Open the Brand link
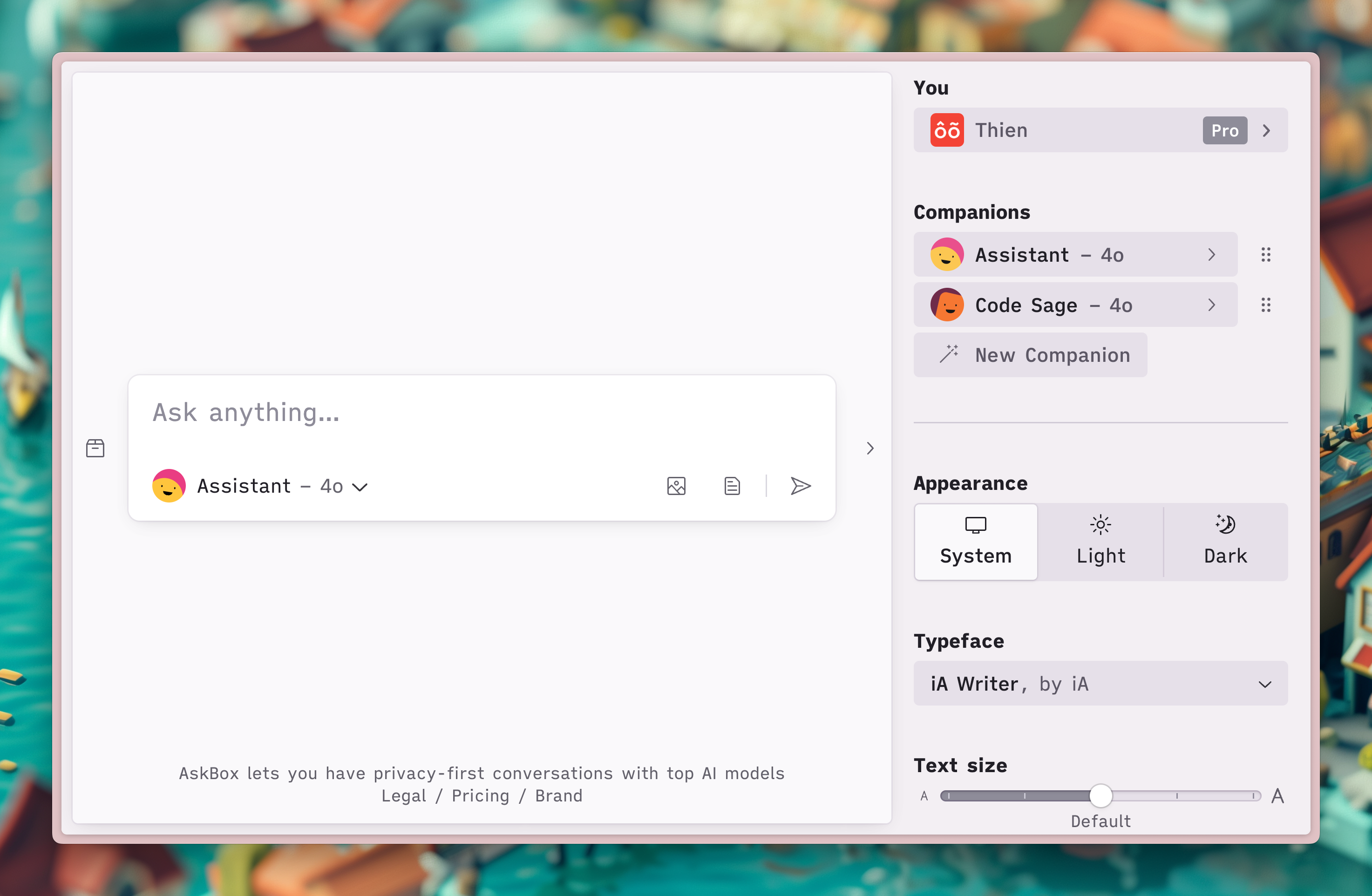This screenshot has height=896, width=1372. [558, 796]
